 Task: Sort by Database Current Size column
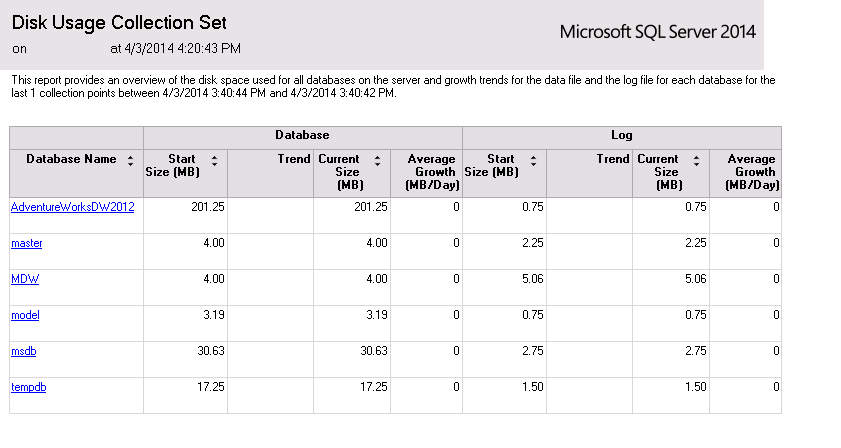coord(377,160)
